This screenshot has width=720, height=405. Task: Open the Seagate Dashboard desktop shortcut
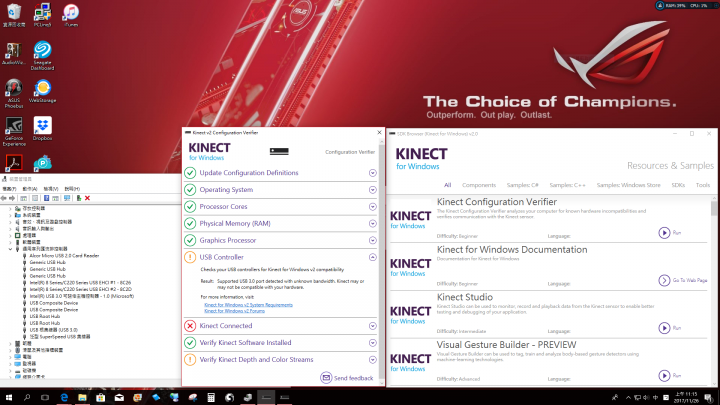(42, 56)
